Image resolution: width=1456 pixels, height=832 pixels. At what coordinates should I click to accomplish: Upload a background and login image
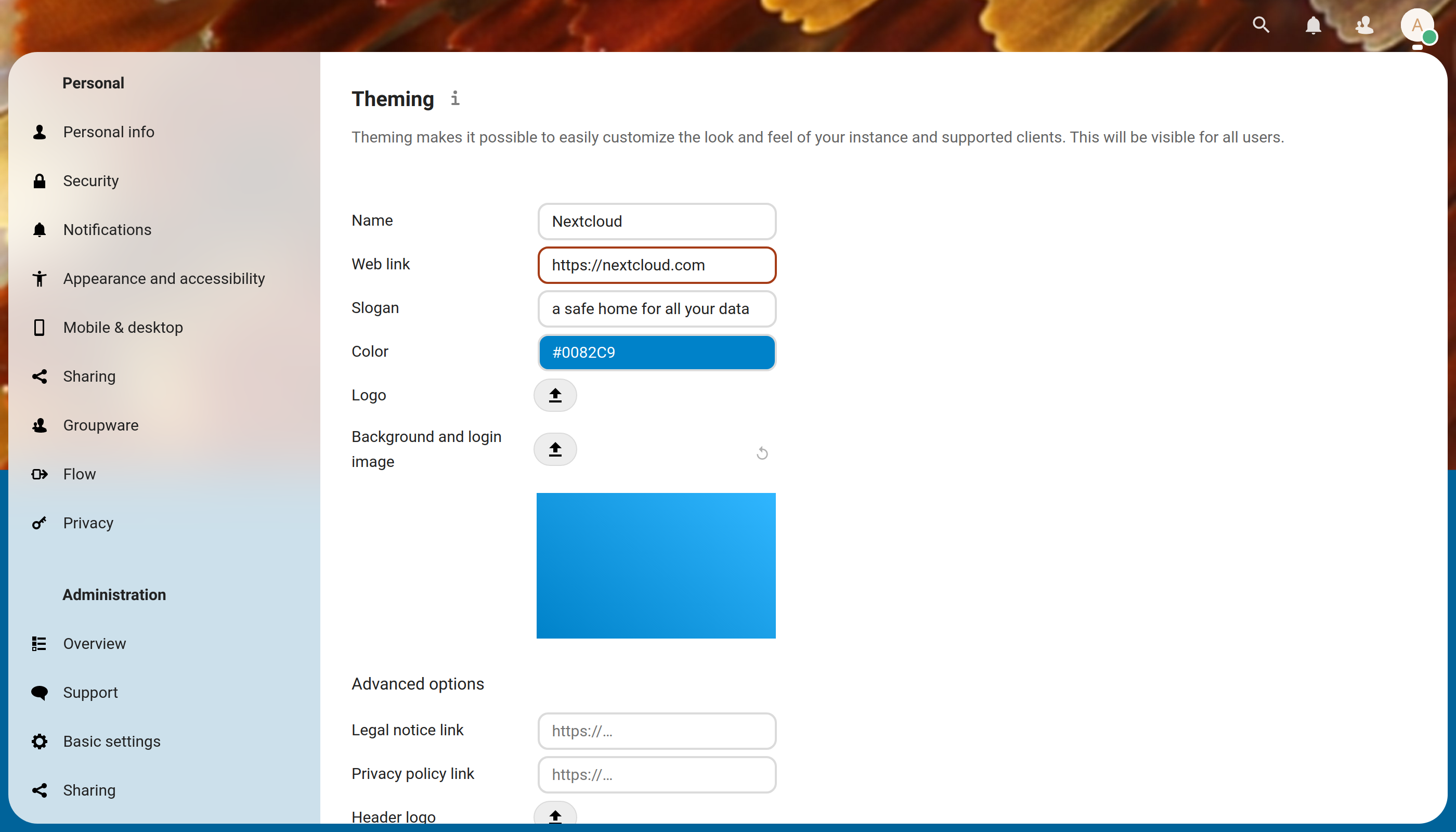(555, 449)
